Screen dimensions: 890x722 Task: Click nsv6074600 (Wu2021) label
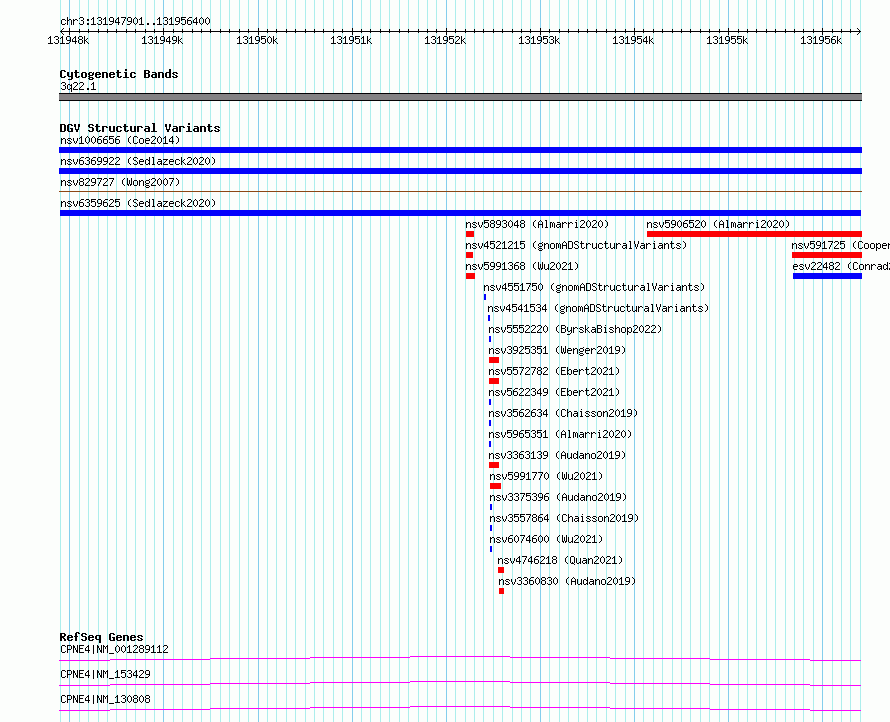(547, 539)
